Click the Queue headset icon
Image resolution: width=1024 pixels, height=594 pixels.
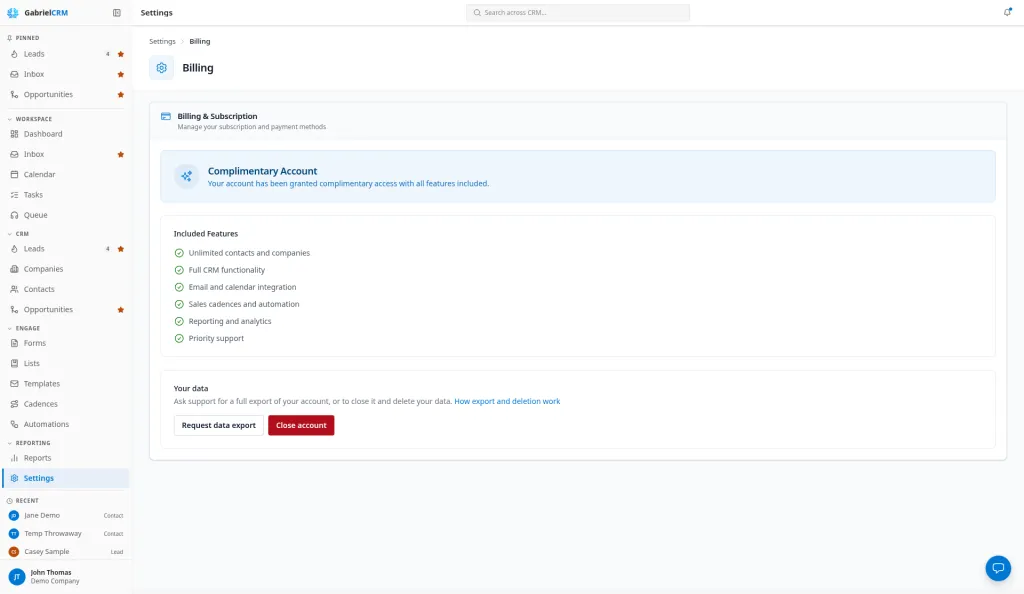[14, 215]
